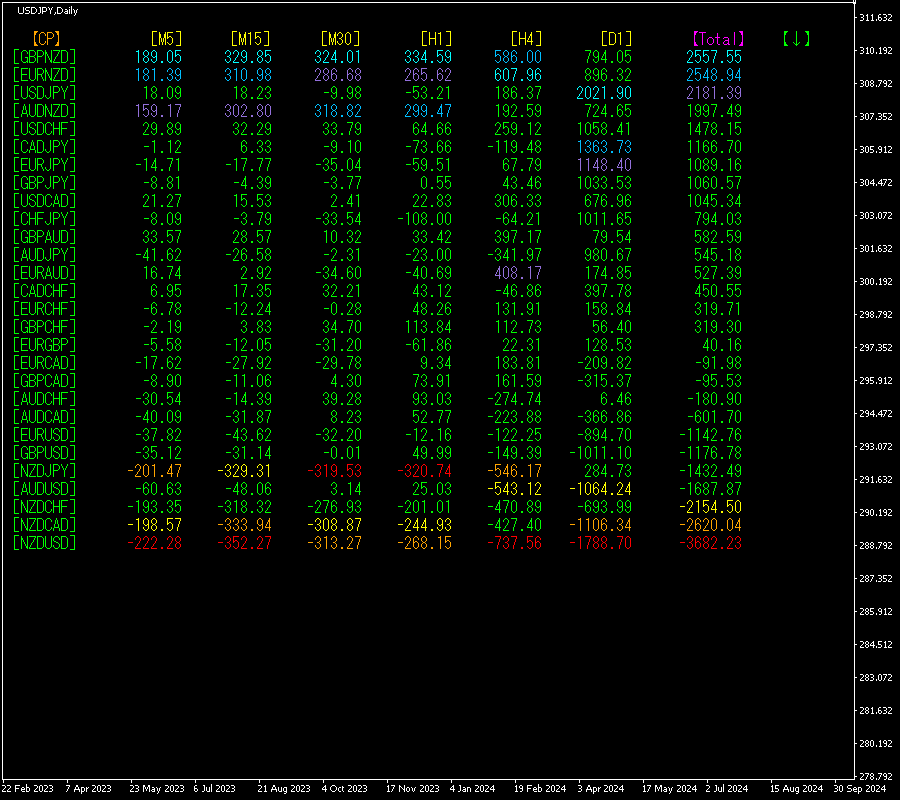Sort by the [H4] column header
Screen dimensions: 900x800
[526, 39]
